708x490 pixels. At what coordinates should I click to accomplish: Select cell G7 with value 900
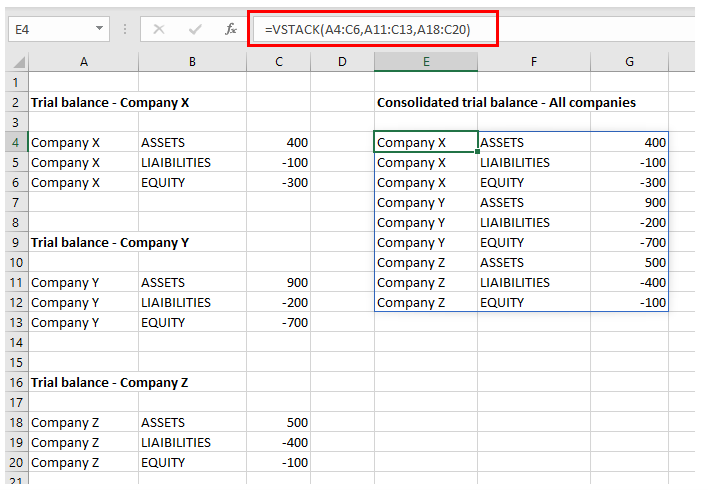pyautogui.click(x=629, y=202)
